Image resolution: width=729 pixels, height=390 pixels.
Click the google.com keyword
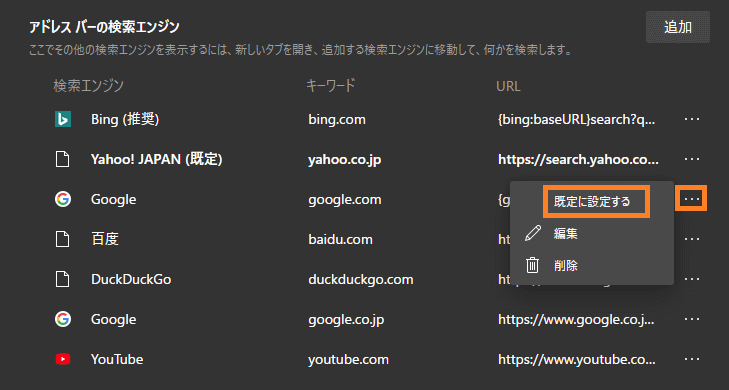click(x=345, y=200)
